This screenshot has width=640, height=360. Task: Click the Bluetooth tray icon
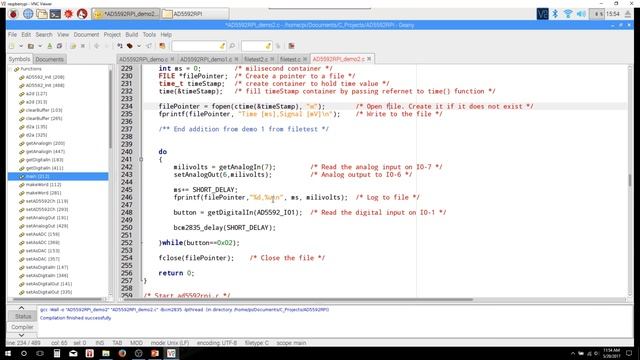pyautogui.click(x=555, y=14)
